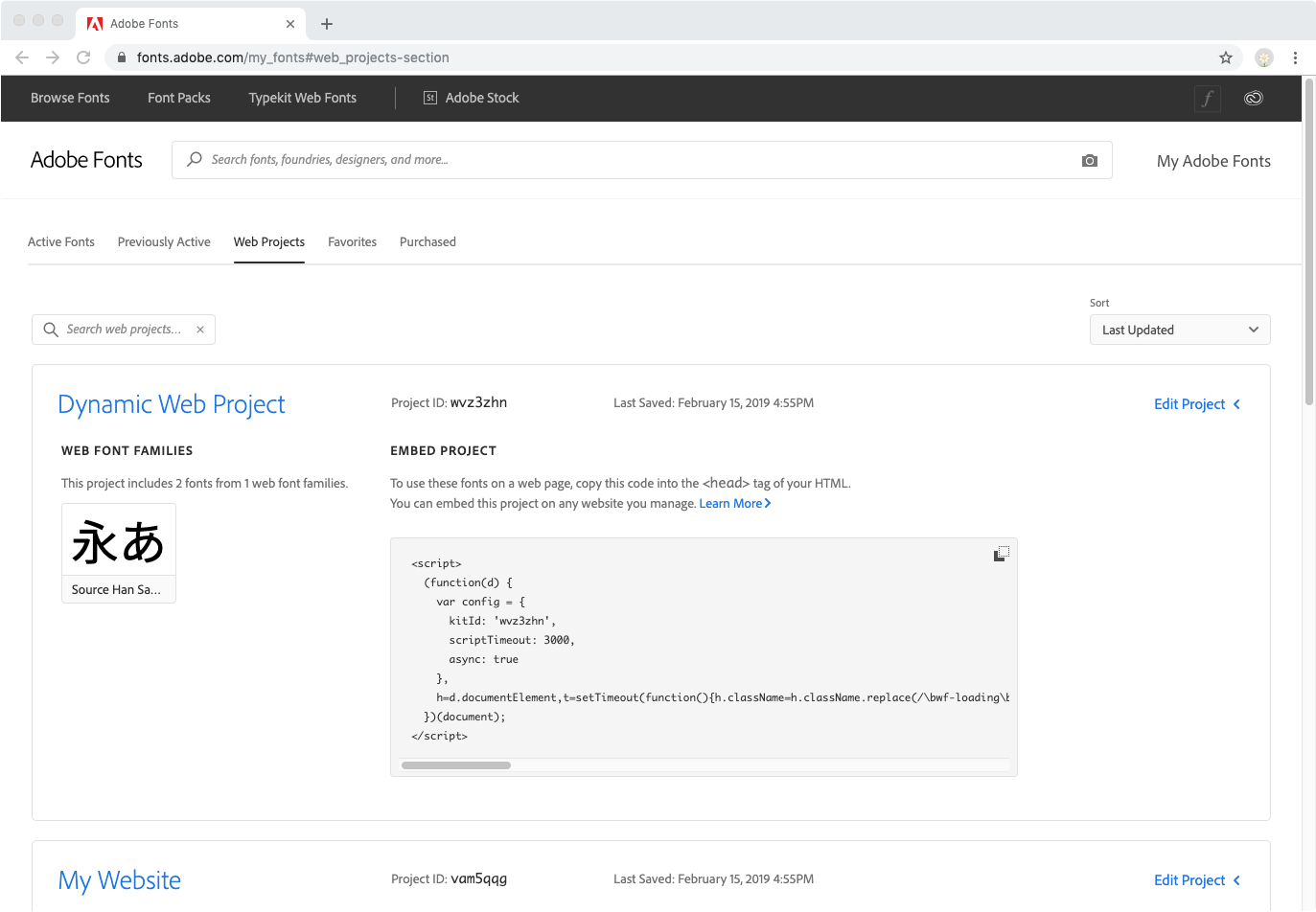
Task: Expand Edit Project for My Website
Action: (x=1196, y=880)
